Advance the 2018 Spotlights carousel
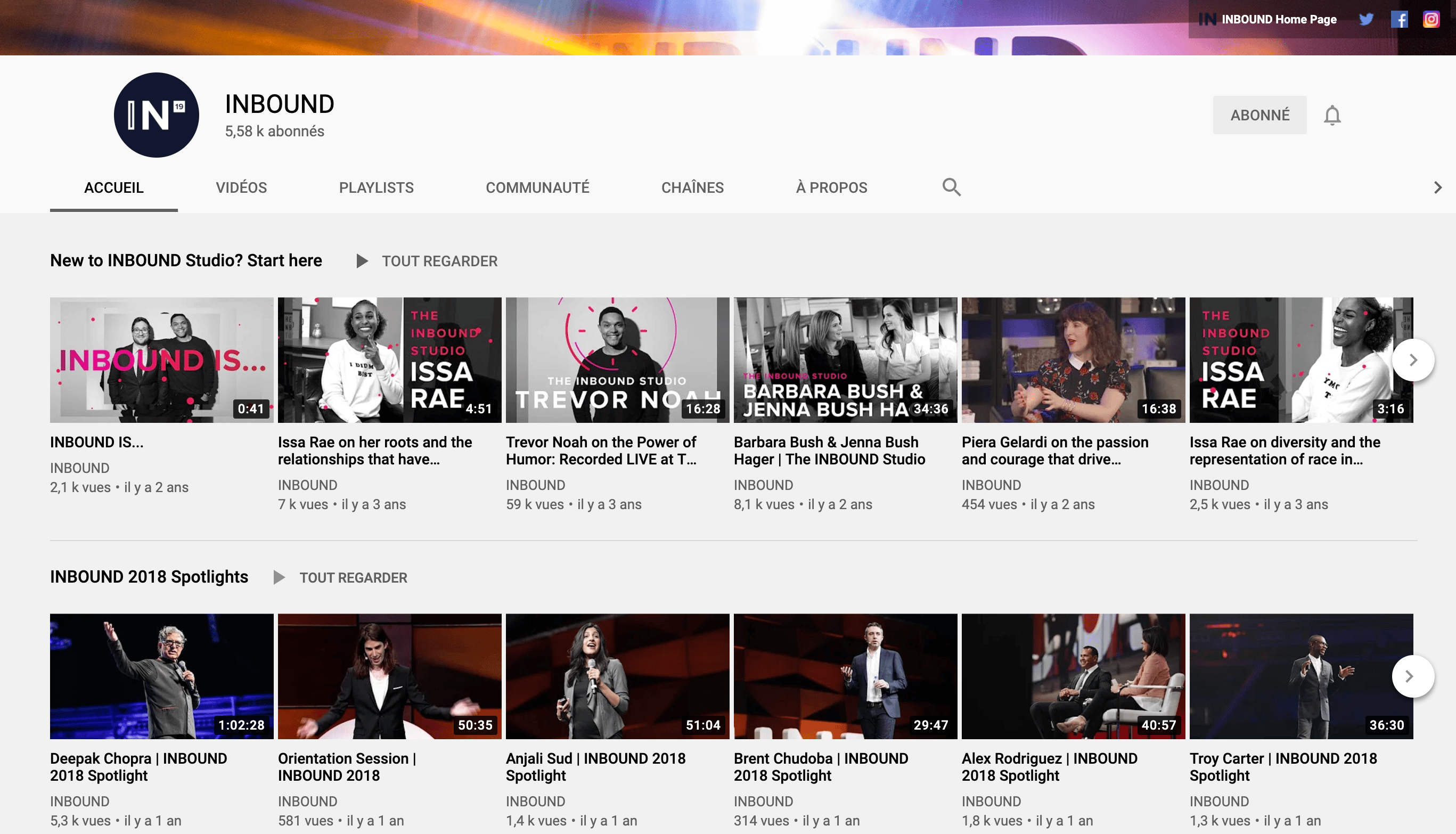The width and height of the screenshot is (1456, 834). tap(1413, 676)
